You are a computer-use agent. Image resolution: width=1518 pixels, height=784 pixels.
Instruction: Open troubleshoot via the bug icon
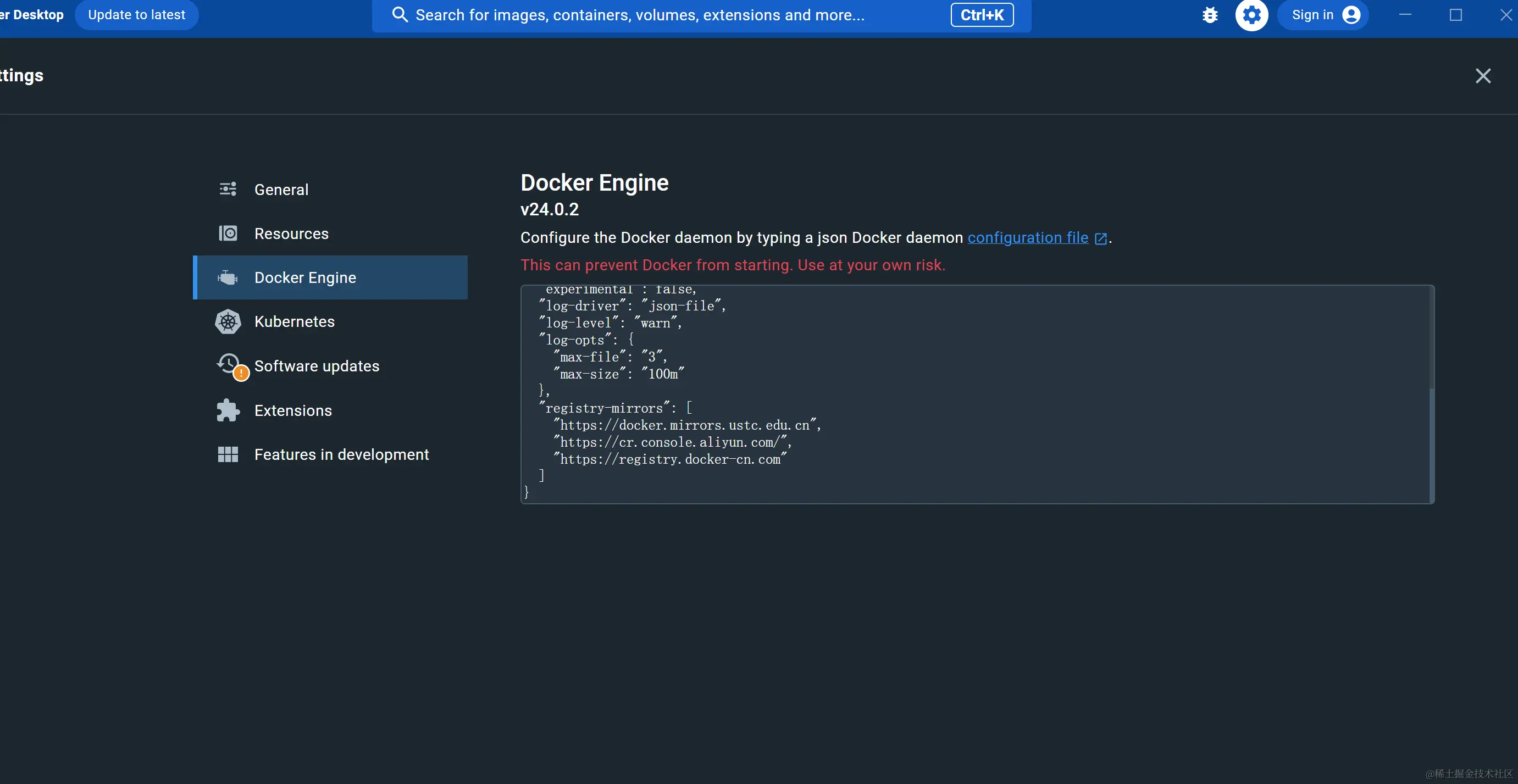[1210, 15]
